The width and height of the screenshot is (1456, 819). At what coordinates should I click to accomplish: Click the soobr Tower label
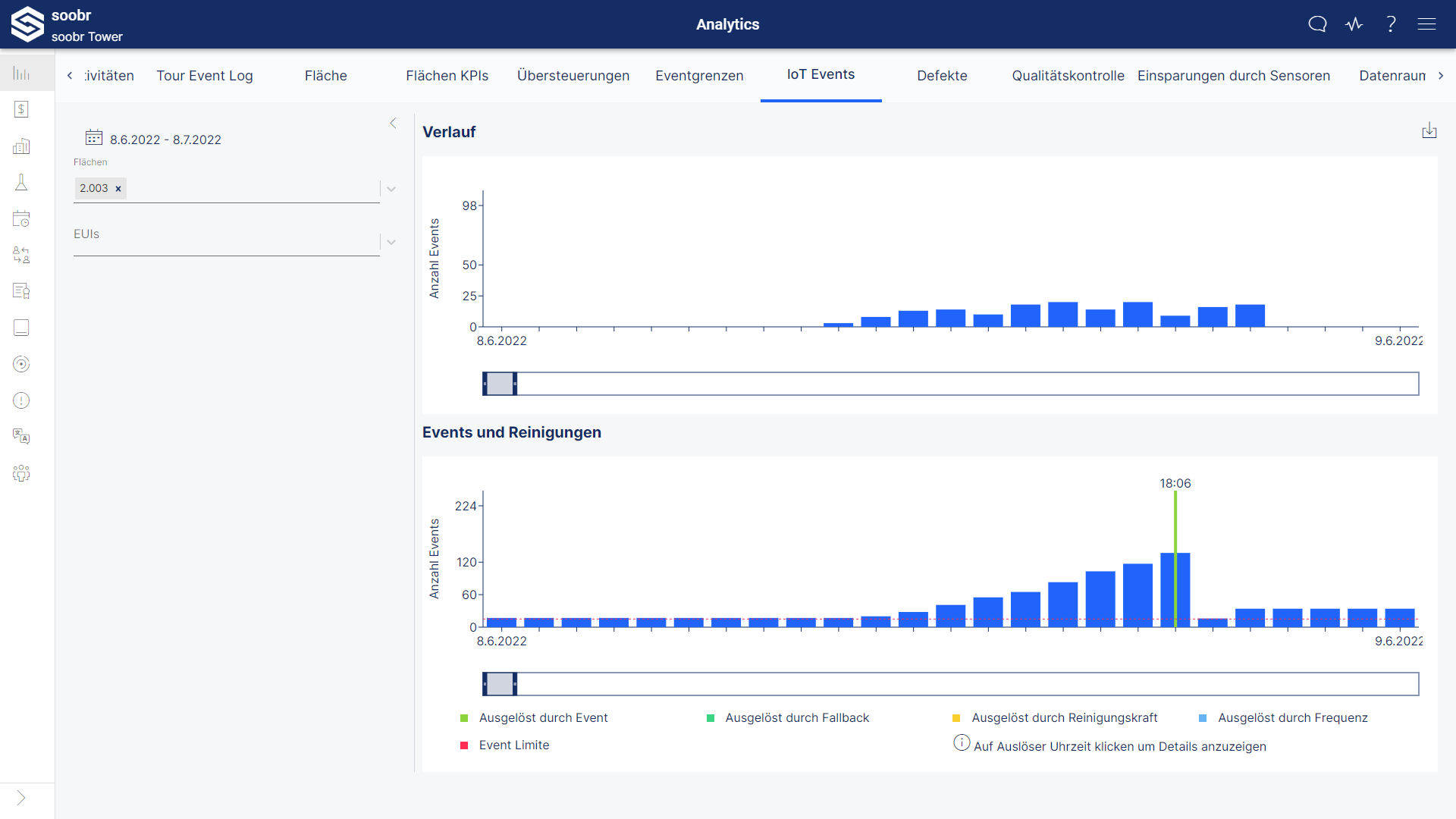pos(87,36)
